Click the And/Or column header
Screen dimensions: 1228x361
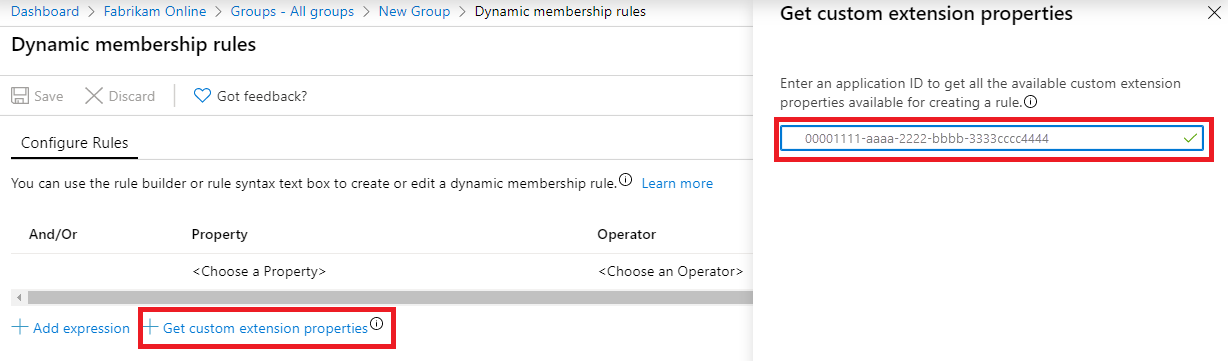pyautogui.click(x=54, y=234)
